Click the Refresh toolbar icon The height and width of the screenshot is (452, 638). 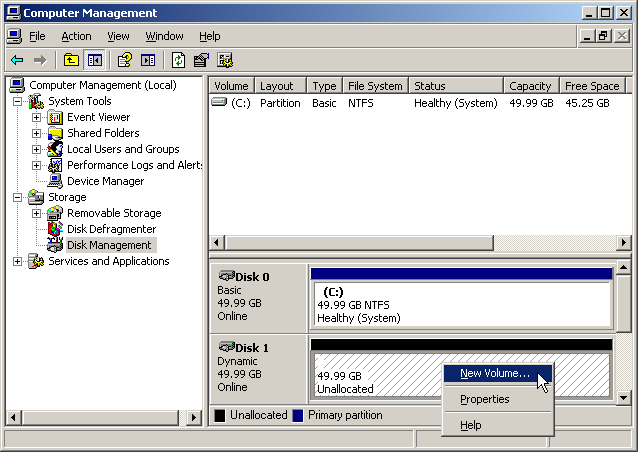178,60
